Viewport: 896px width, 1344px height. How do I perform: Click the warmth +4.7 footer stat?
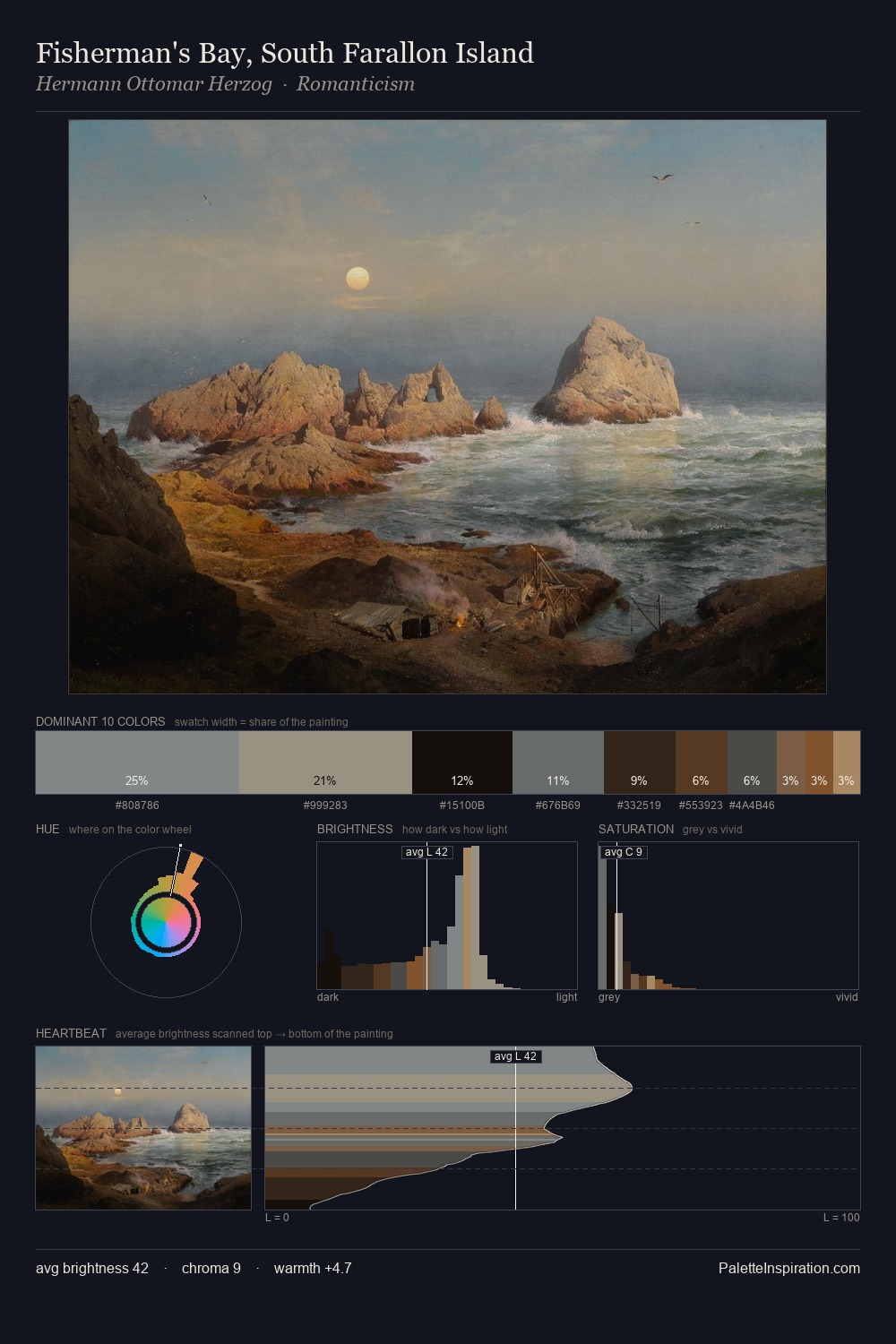pos(313,1268)
